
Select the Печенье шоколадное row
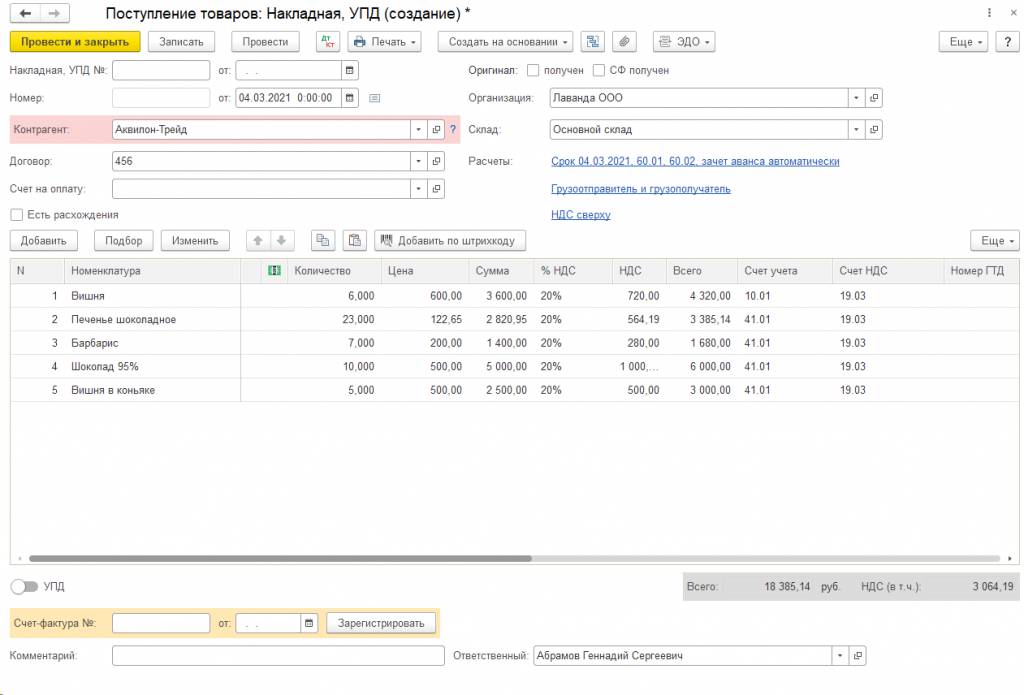[514, 319]
